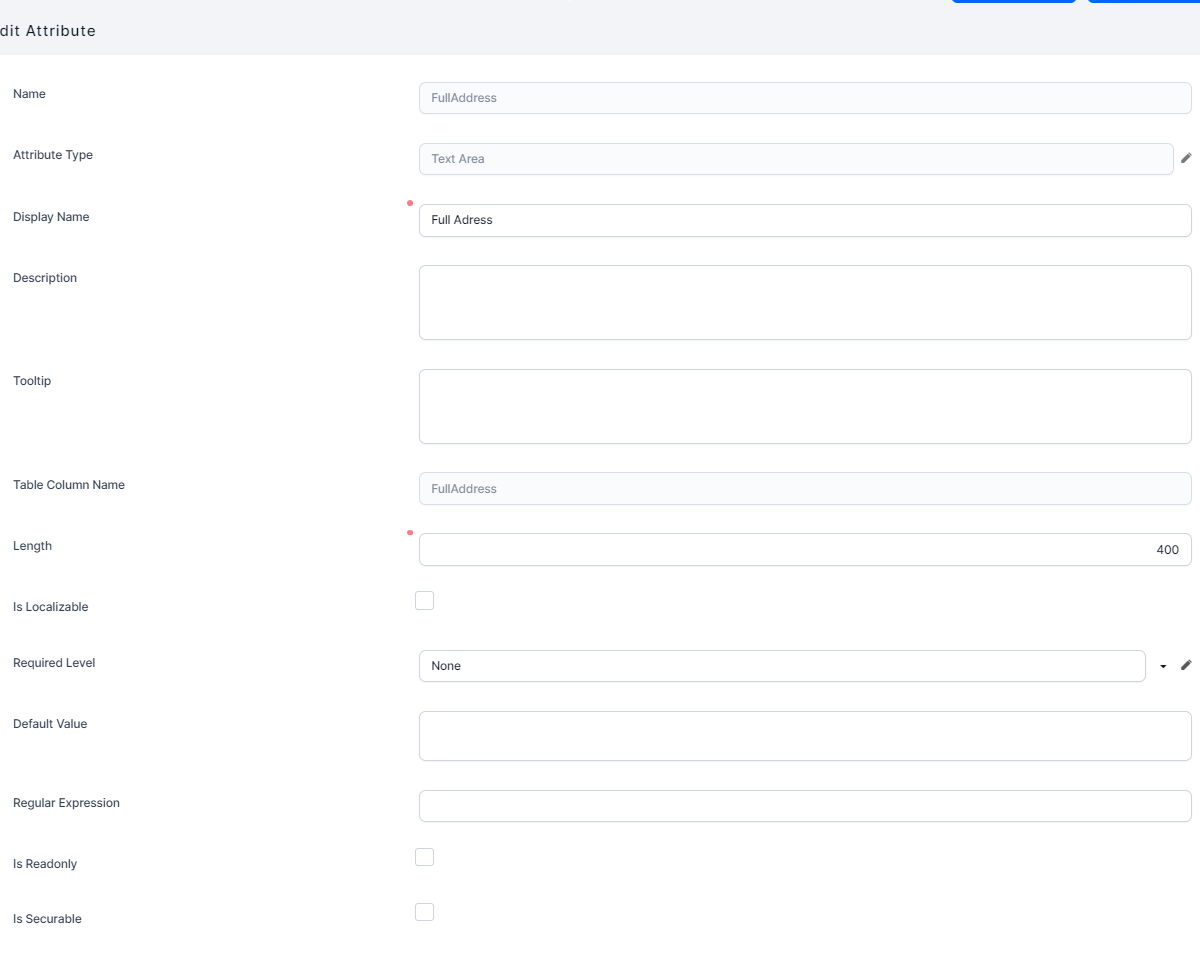The image size is (1200, 955).
Task: Open the Required Level 'None' combo box
Action: (781, 666)
